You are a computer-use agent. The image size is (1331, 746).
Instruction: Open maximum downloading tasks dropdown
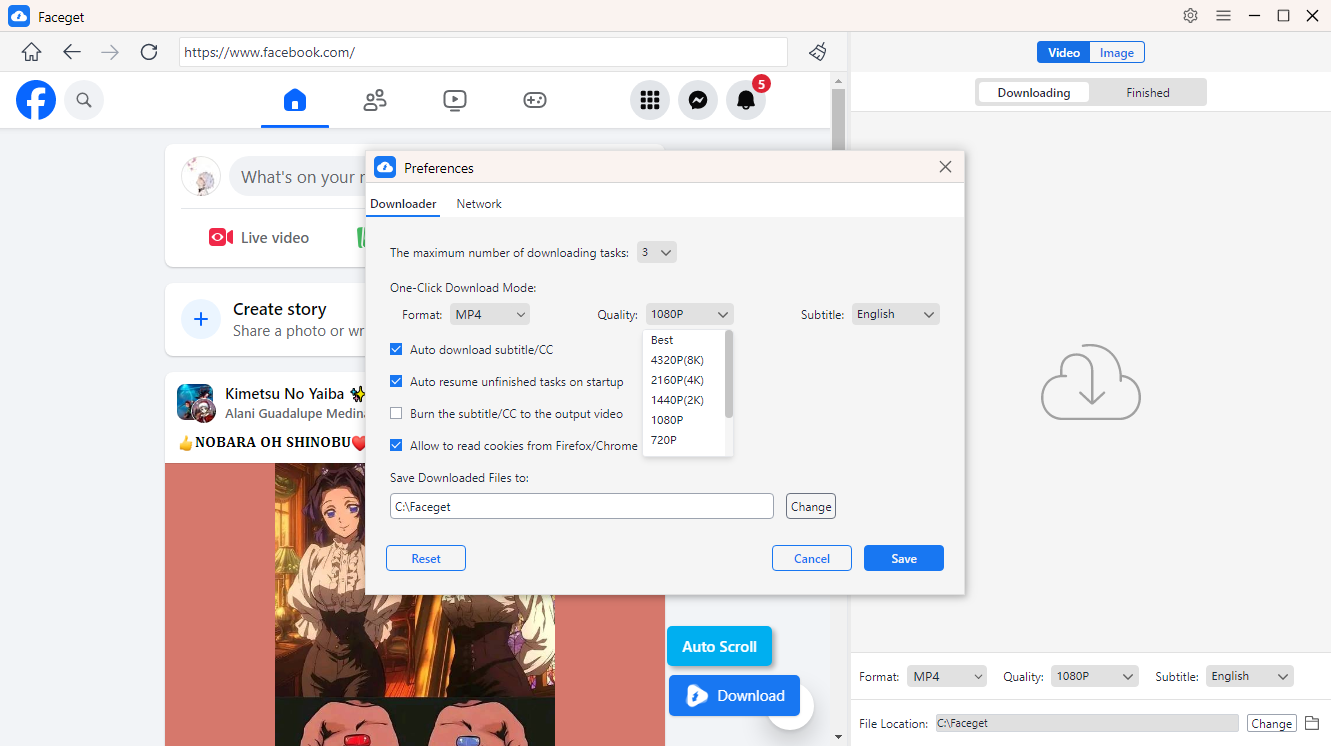tap(657, 252)
